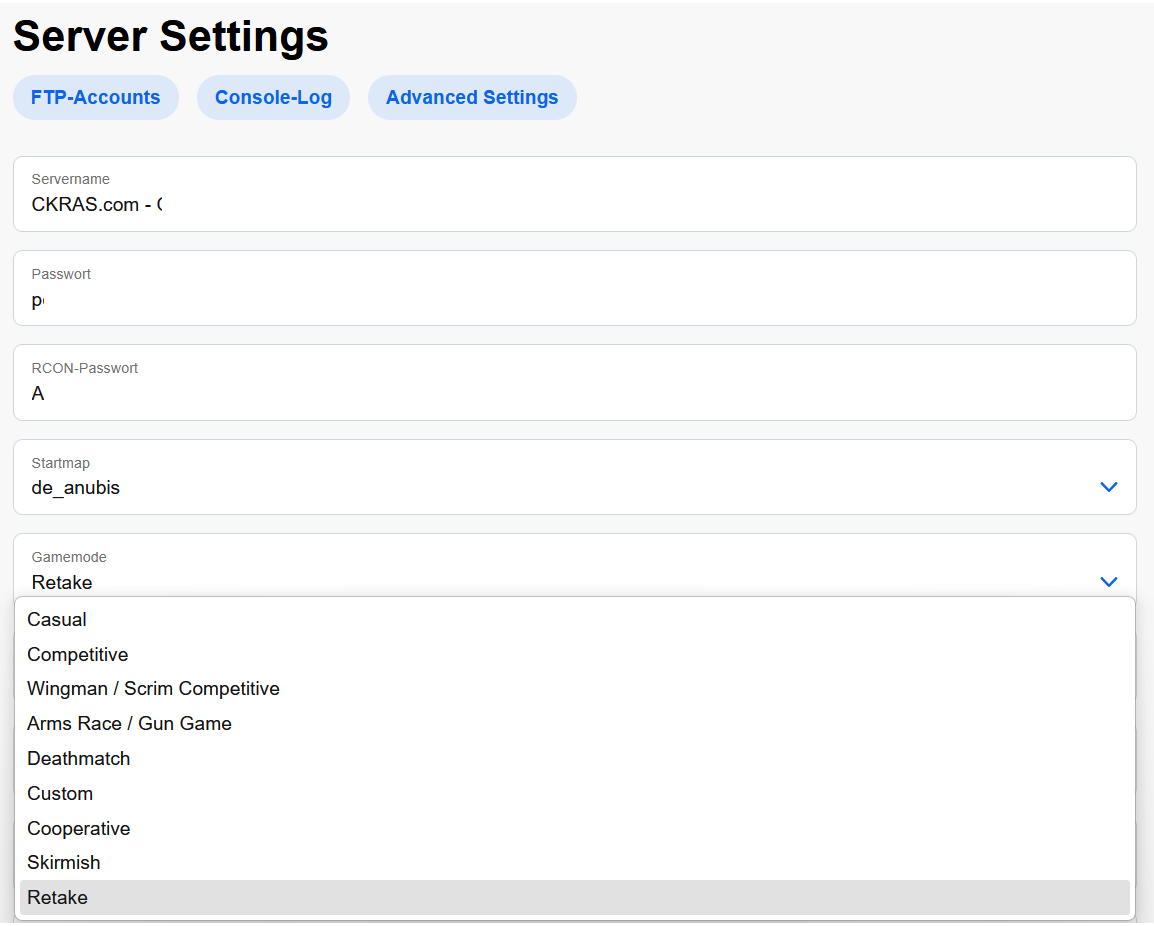Image resolution: width=1154 pixels, height=926 pixels.
Task: Open the Console-Log page
Action: tap(273, 97)
